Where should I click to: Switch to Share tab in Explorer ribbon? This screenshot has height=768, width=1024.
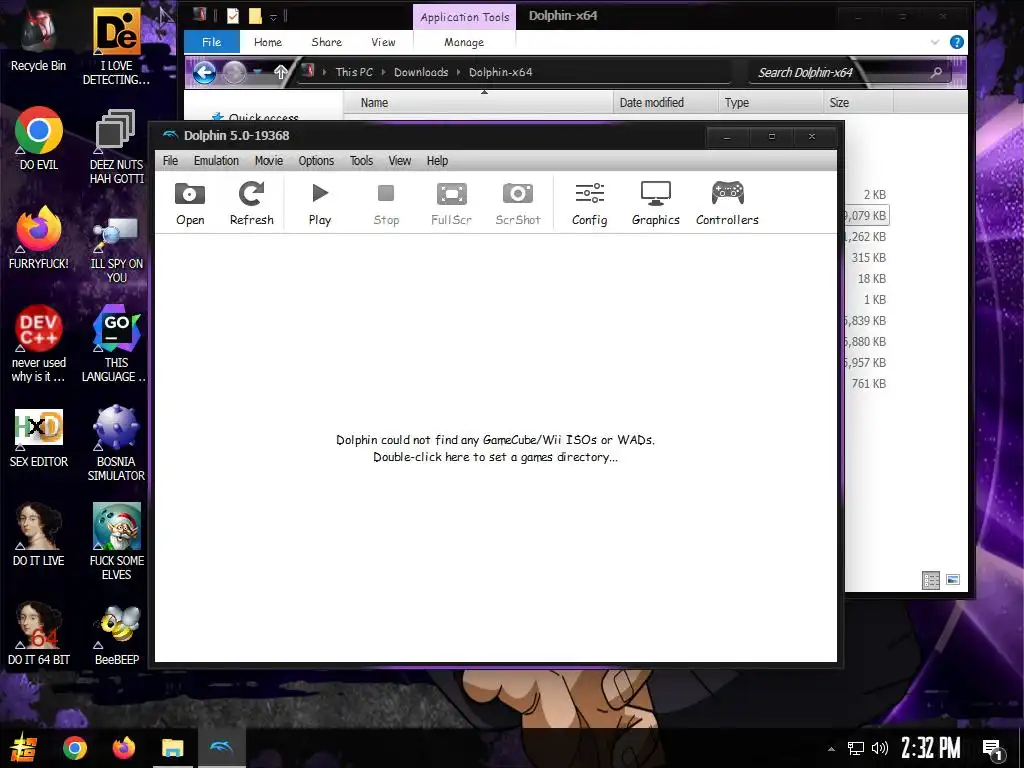click(327, 42)
